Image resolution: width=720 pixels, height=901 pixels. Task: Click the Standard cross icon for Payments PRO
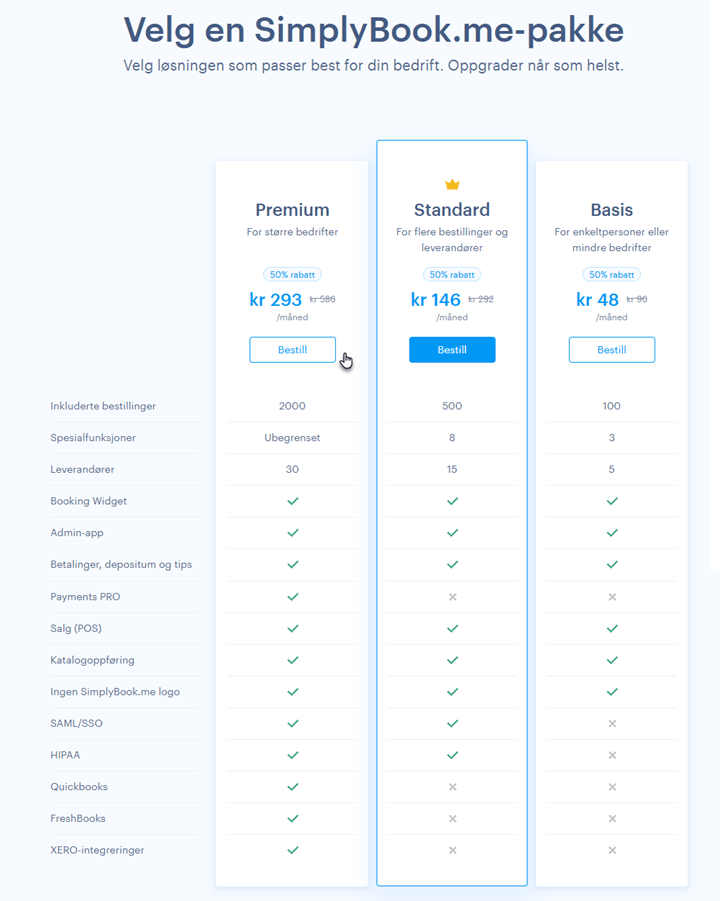(x=453, y=596)
